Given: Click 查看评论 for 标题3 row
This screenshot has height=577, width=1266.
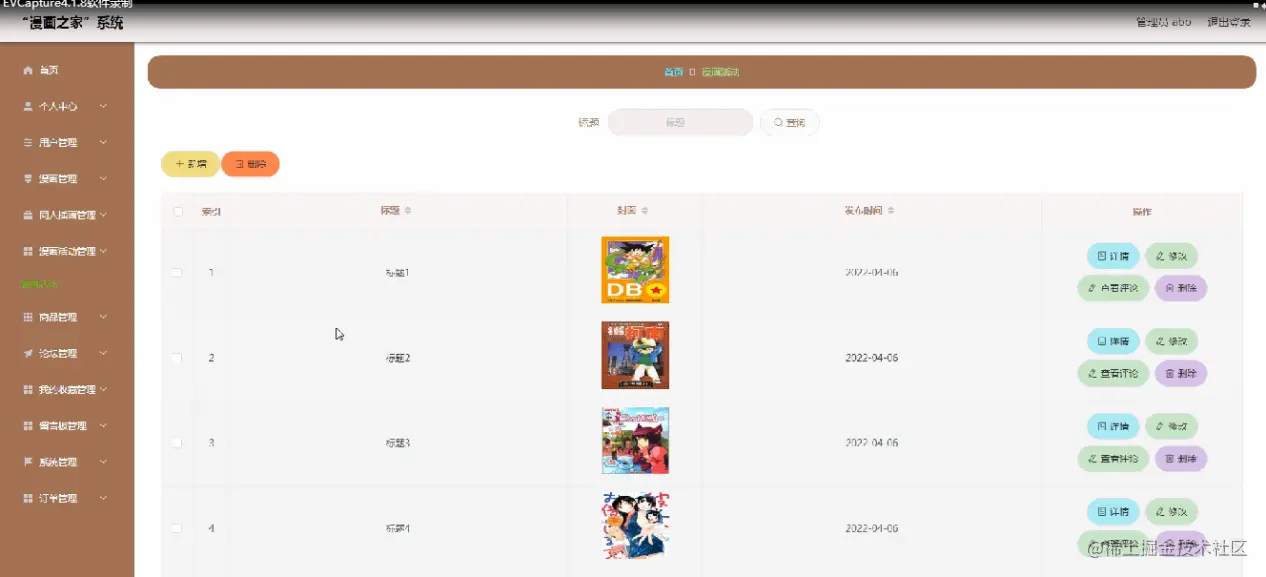Looking at the screenshot, I should [1113, 458].
